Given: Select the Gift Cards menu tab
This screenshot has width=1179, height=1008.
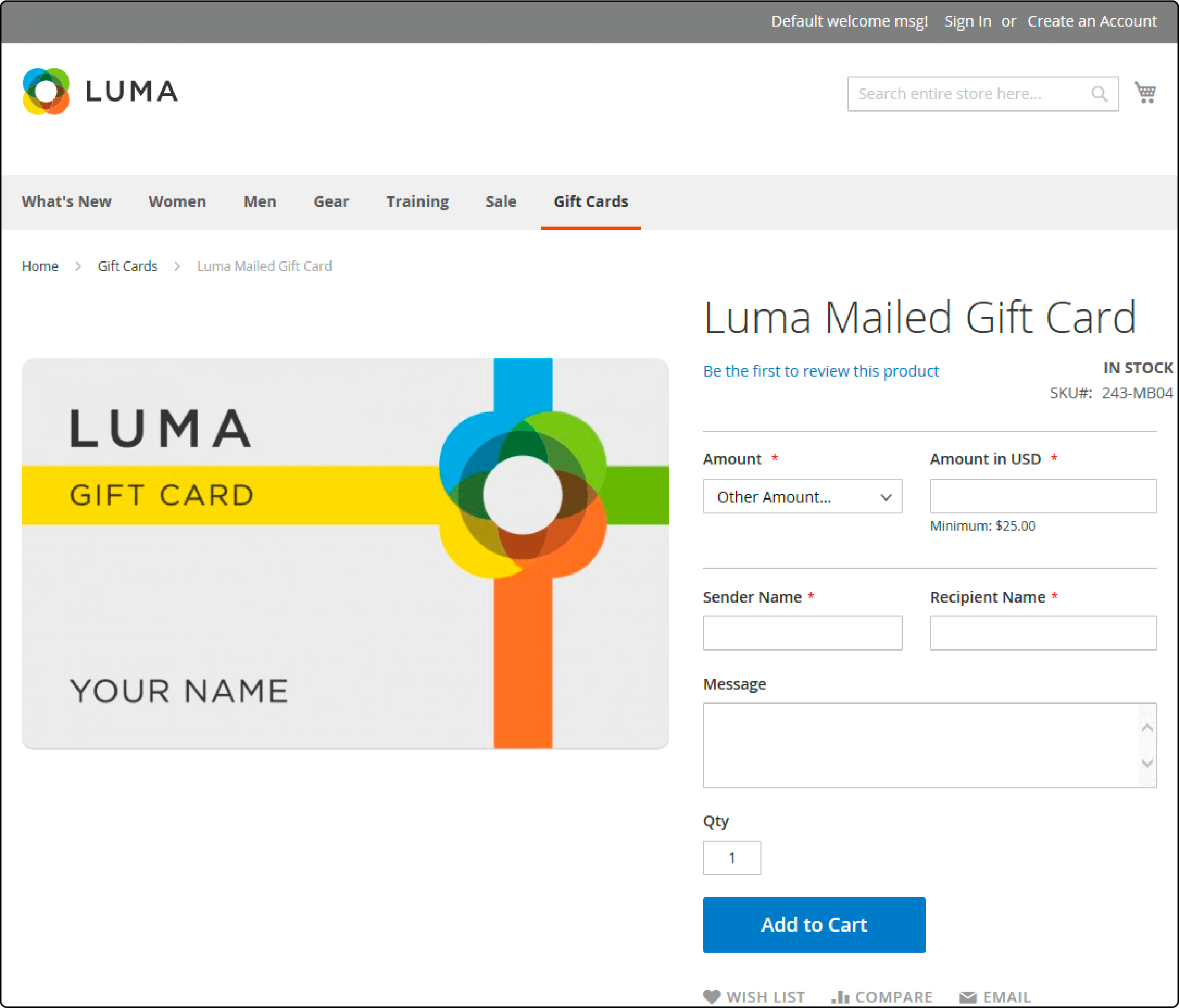Looking at the screenshot, I should (x=591, y=201).
